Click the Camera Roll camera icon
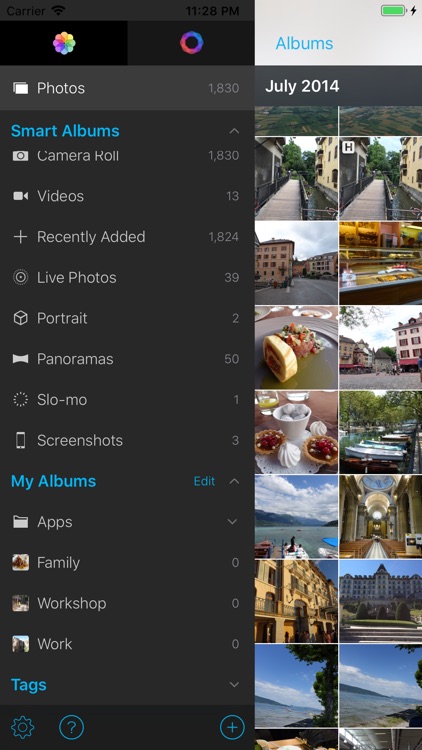The width and height of the screenshot is (422, 750). [21, 155]
